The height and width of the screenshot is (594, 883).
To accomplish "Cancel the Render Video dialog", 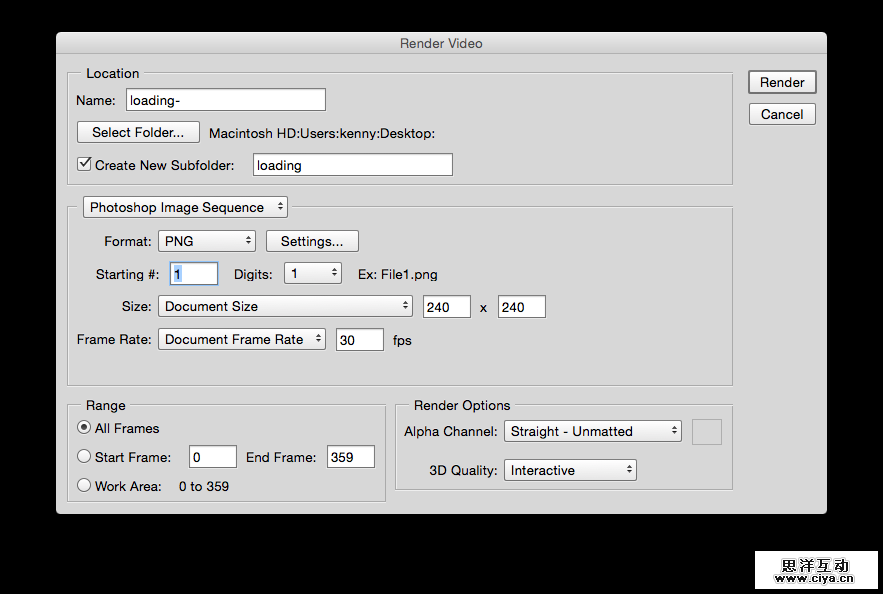I will pyautogui.click(x=782, y=114).
